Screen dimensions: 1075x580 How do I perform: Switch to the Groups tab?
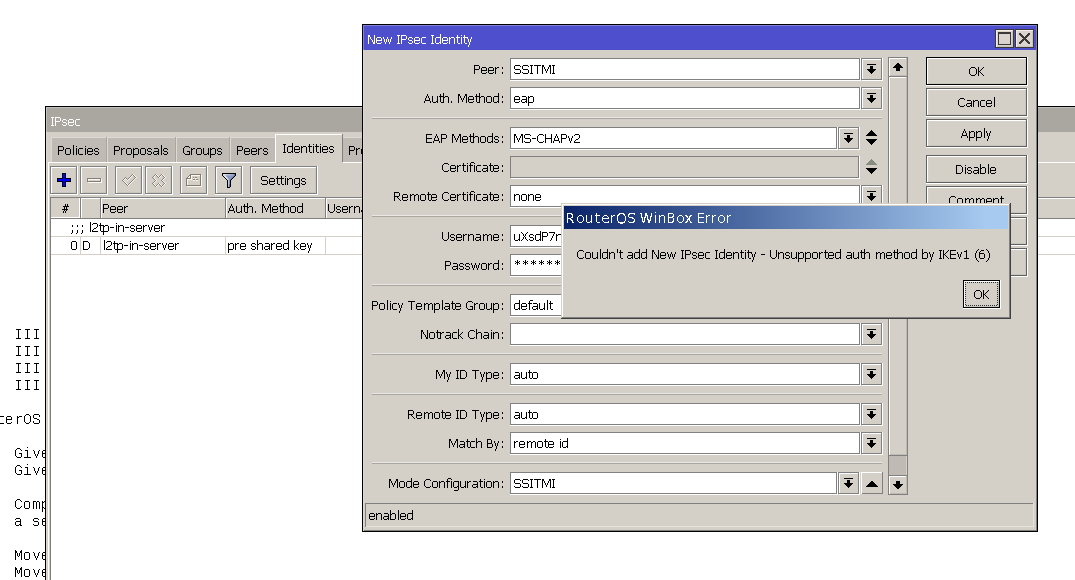tap(202, 150)
